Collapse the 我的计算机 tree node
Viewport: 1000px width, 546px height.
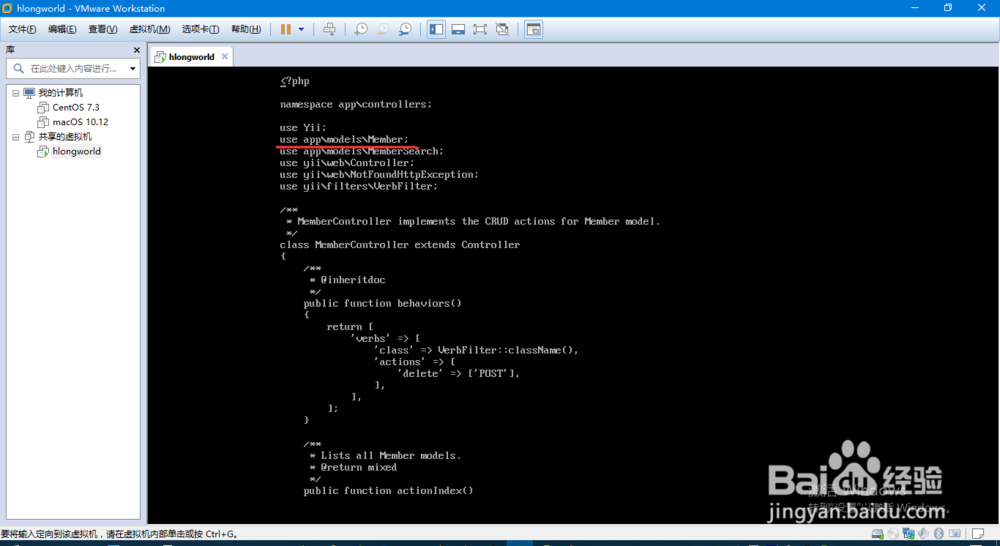pyautogui.click(x=15, y=93)
